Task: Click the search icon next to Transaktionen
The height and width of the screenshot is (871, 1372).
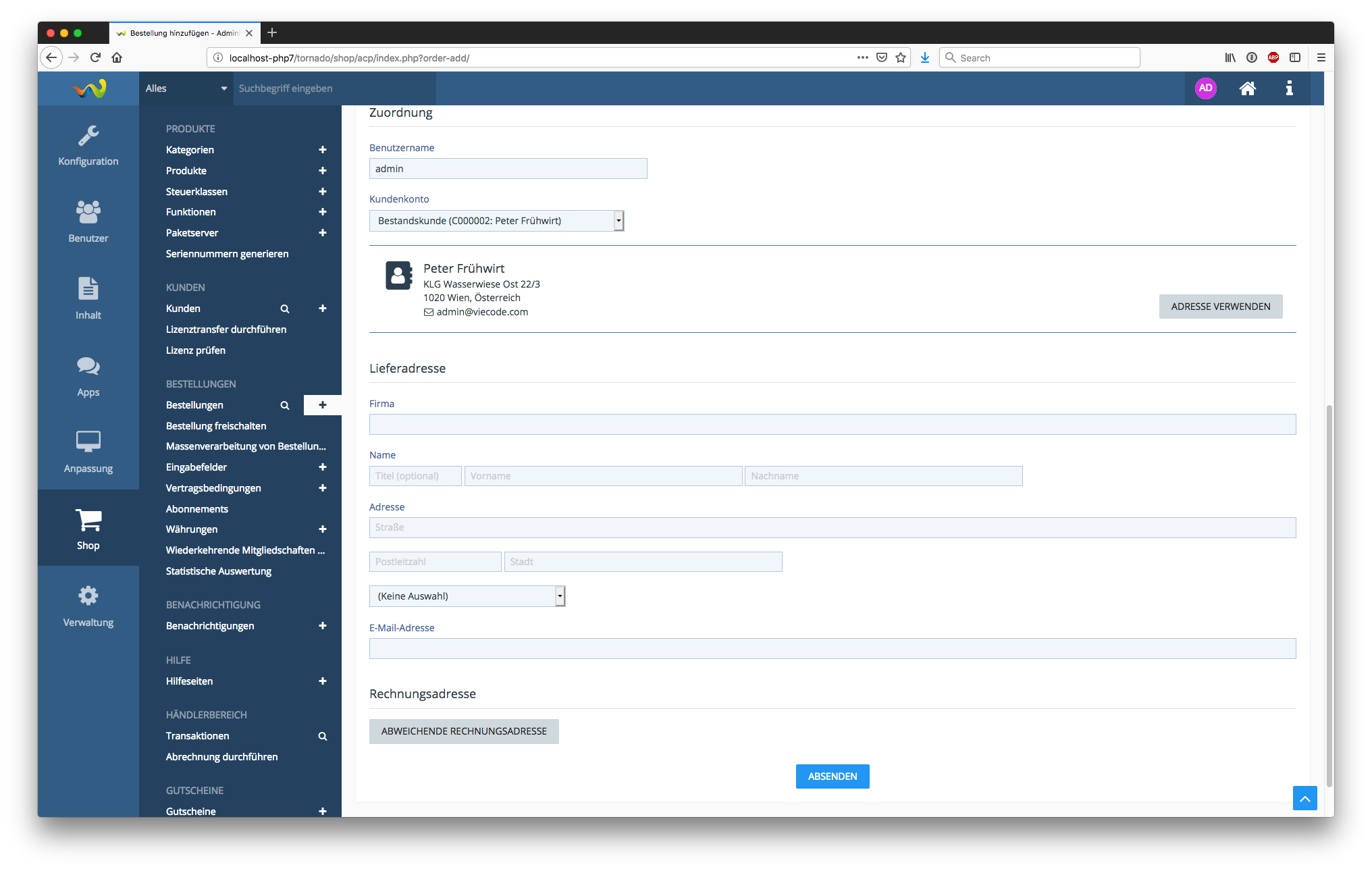Action: [323, 736]
